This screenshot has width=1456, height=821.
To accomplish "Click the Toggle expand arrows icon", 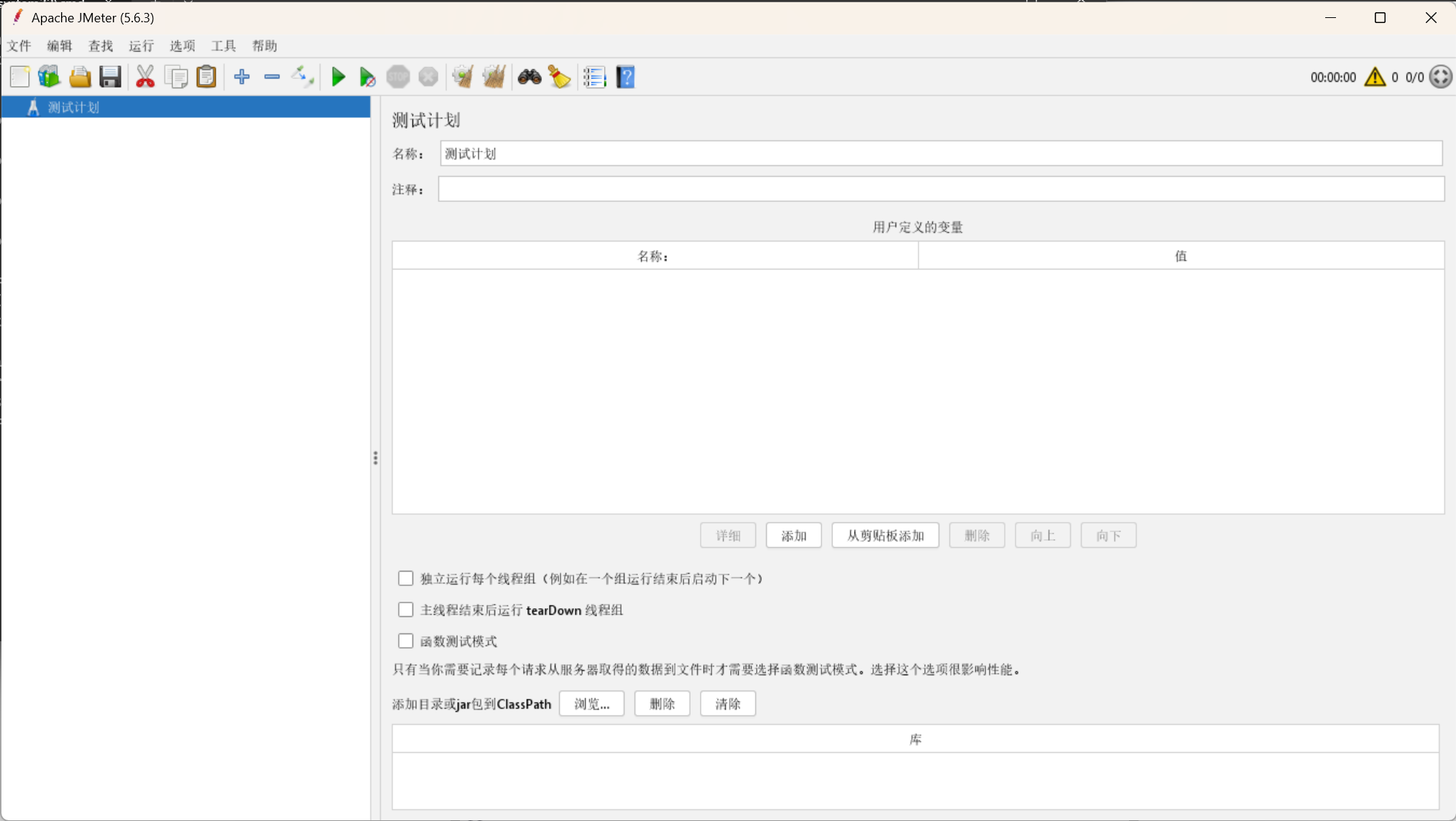I will coord(303,77).
